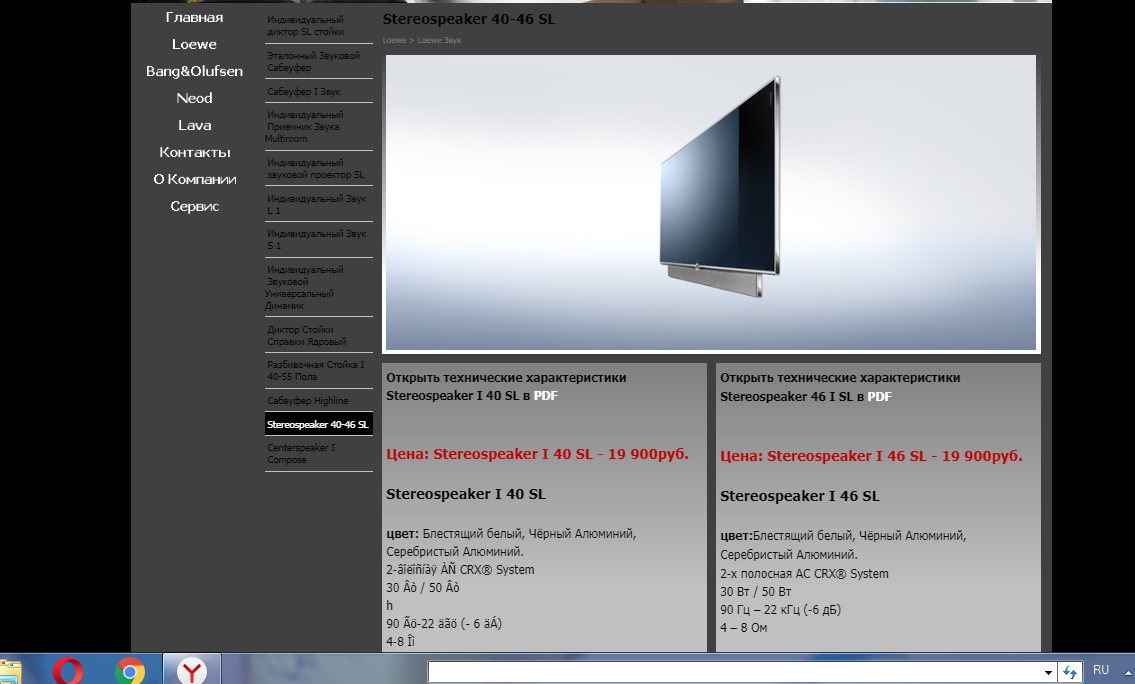Open the Stereospeaker 46 I SL PDF link

click(879, 396)
